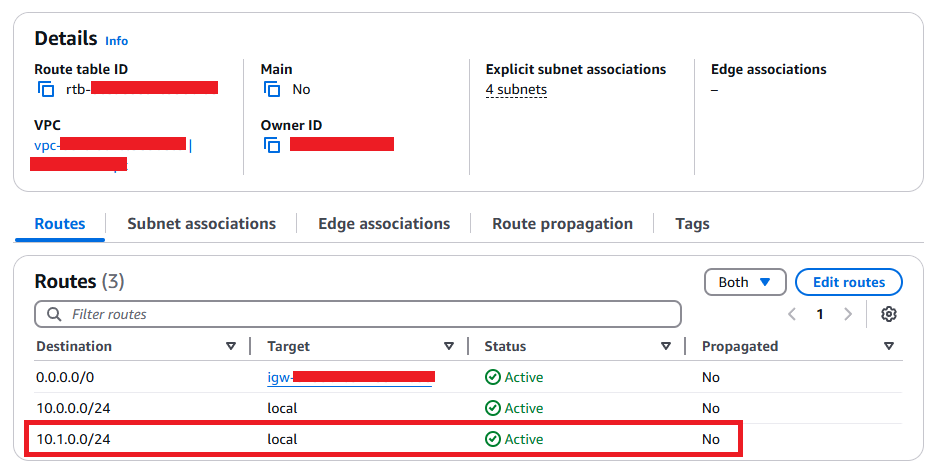Copy the Owner ID

coord(272,145)
